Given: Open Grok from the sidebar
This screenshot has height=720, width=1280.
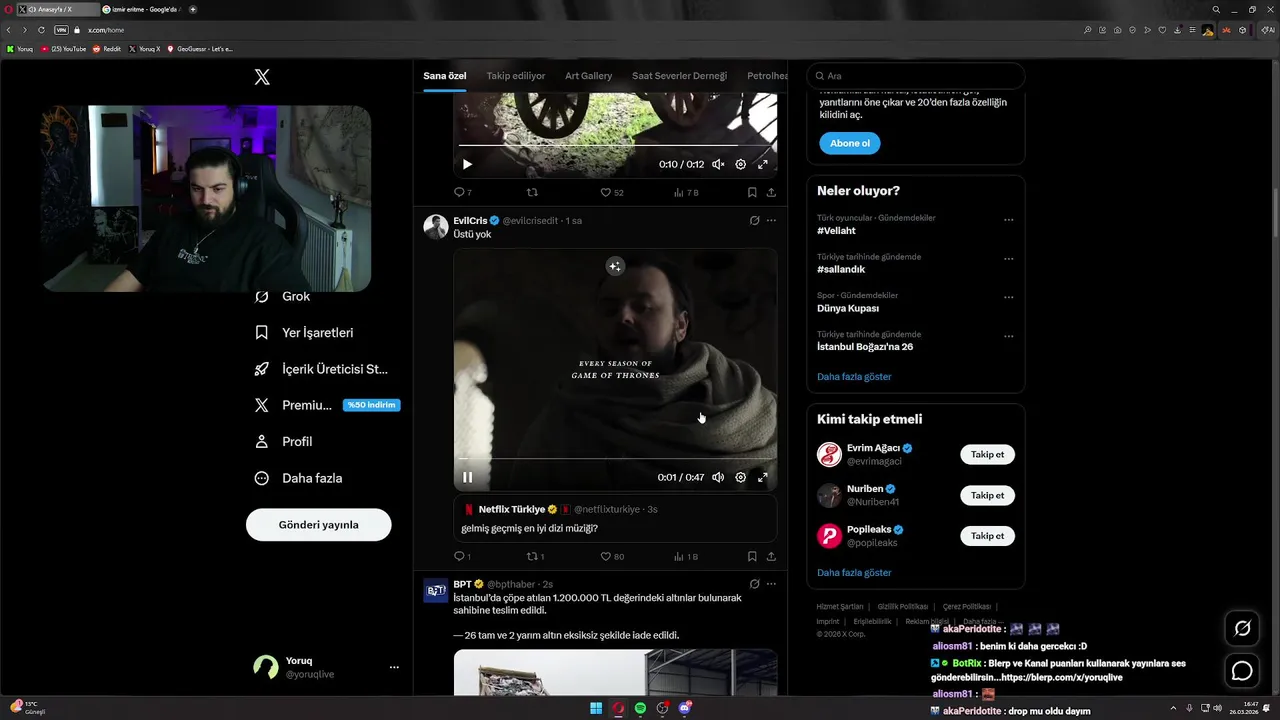Looking at the screenshot, I should tap(283, 296).
